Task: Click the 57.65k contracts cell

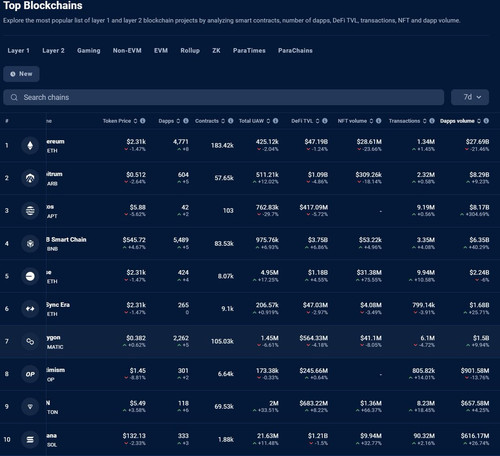Action: (224, 178)
